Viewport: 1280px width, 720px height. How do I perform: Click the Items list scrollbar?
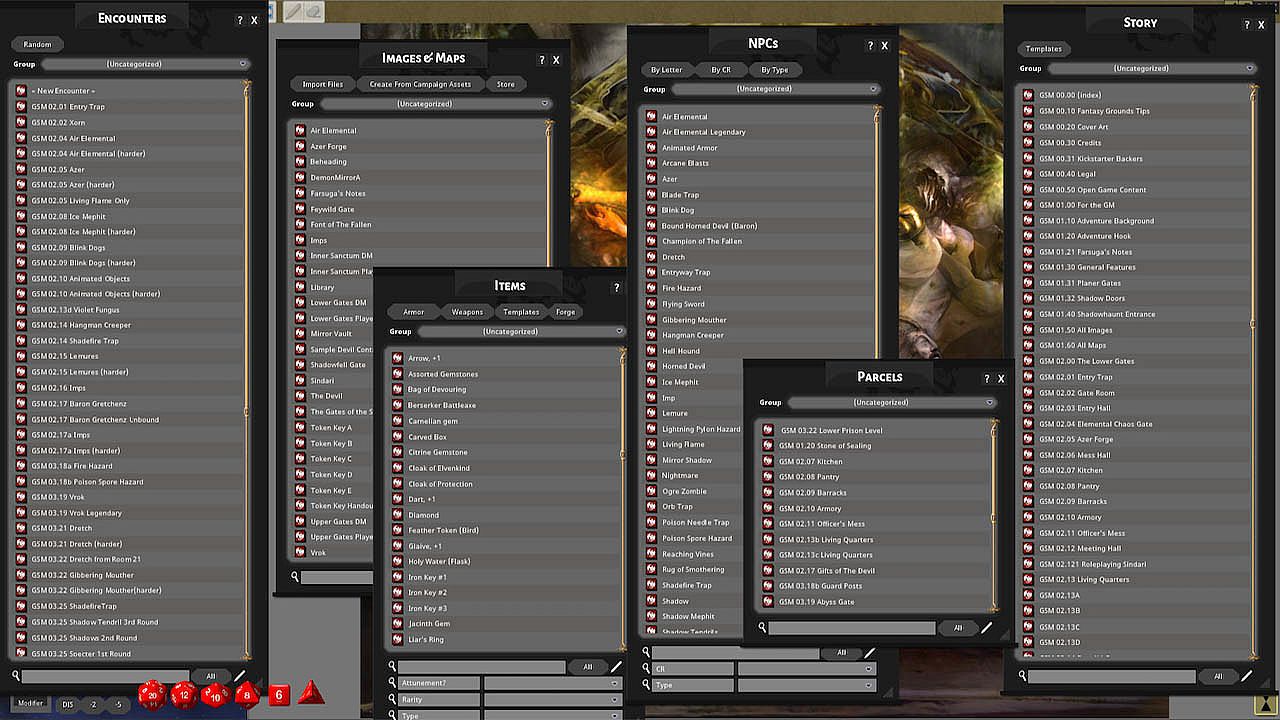[x=624, y=498]
